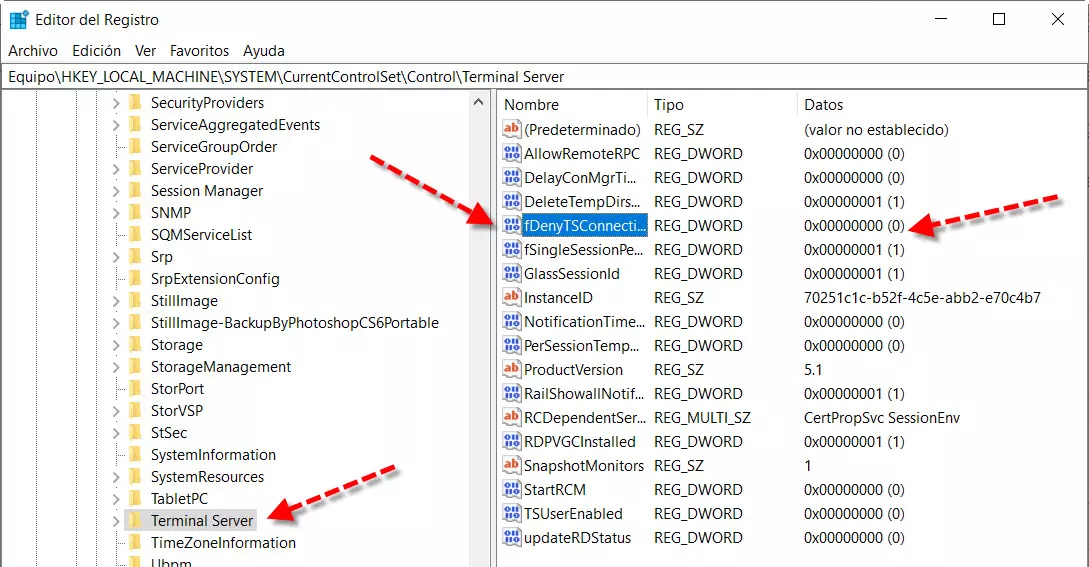
Task: Expand the Terminal Server key
Action: click(116, 521)
